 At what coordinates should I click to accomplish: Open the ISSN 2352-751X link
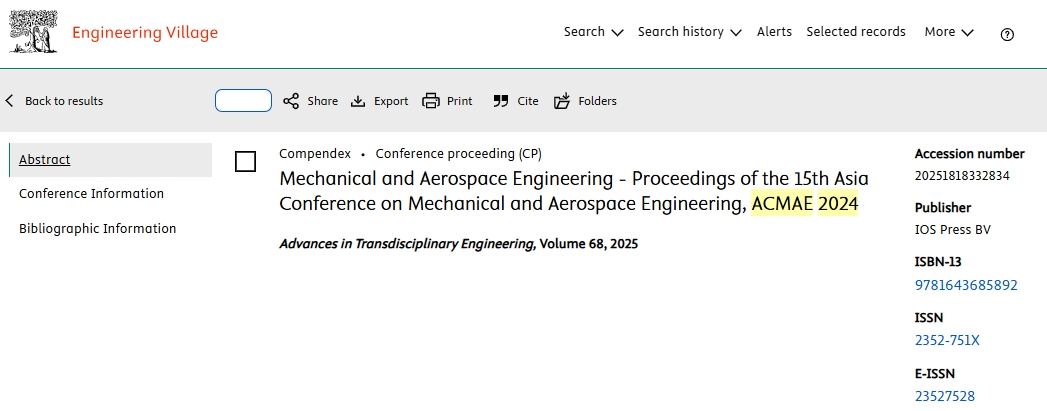(947, 340)
